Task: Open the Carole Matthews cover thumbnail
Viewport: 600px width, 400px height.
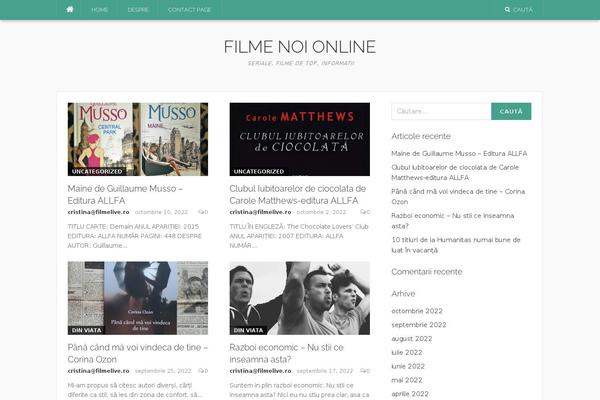Action: [x=300, y=139]
